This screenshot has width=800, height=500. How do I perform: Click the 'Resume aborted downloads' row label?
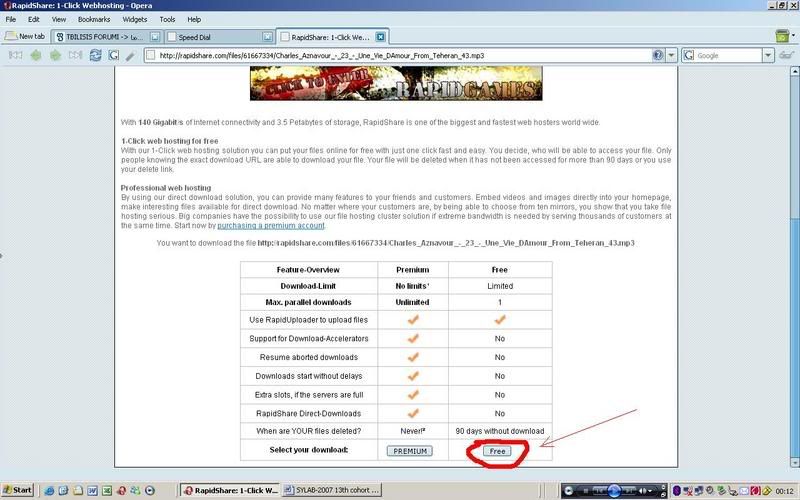[309, 357]
